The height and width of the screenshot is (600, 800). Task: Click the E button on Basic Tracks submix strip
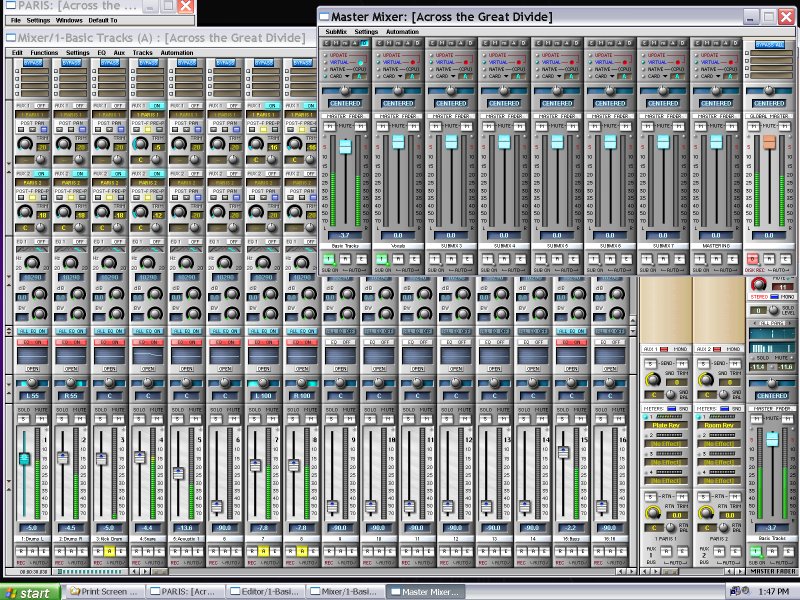tap(327, 43)
